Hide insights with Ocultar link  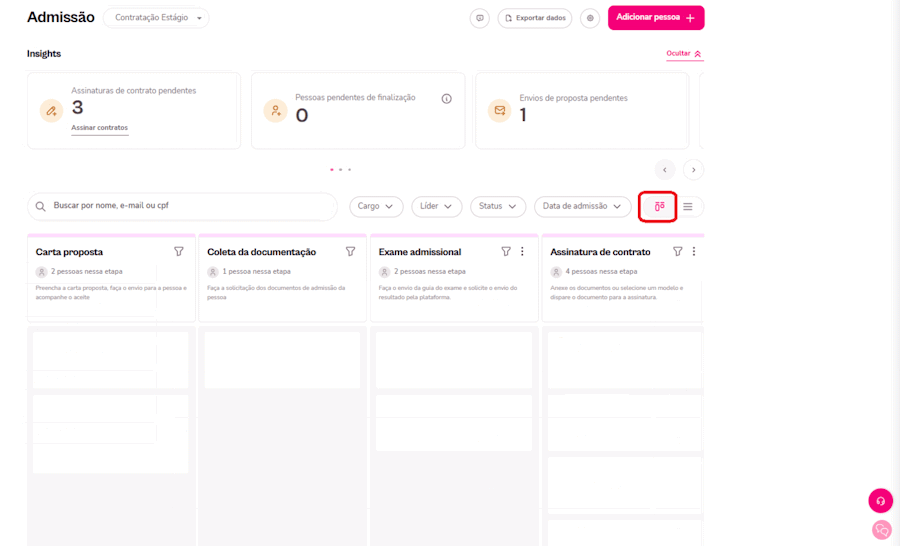click(684, 53)
